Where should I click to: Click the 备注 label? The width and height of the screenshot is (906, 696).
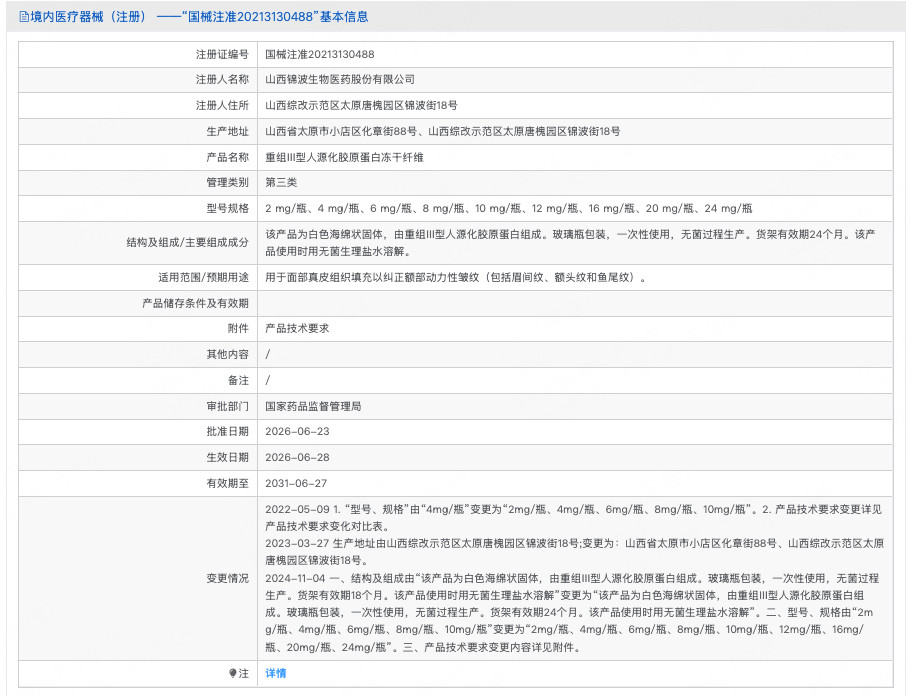tap(238, 380)
